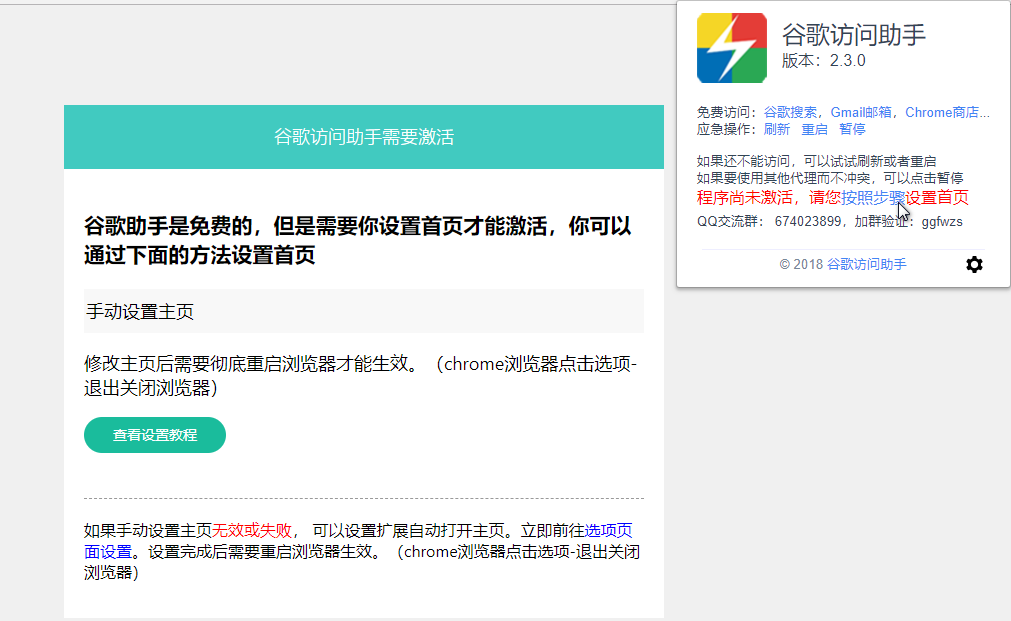Click the 谷歌访问助手需要激活 teal banner title
Screen dimensions: 1011x621
[x=364, y=137]
